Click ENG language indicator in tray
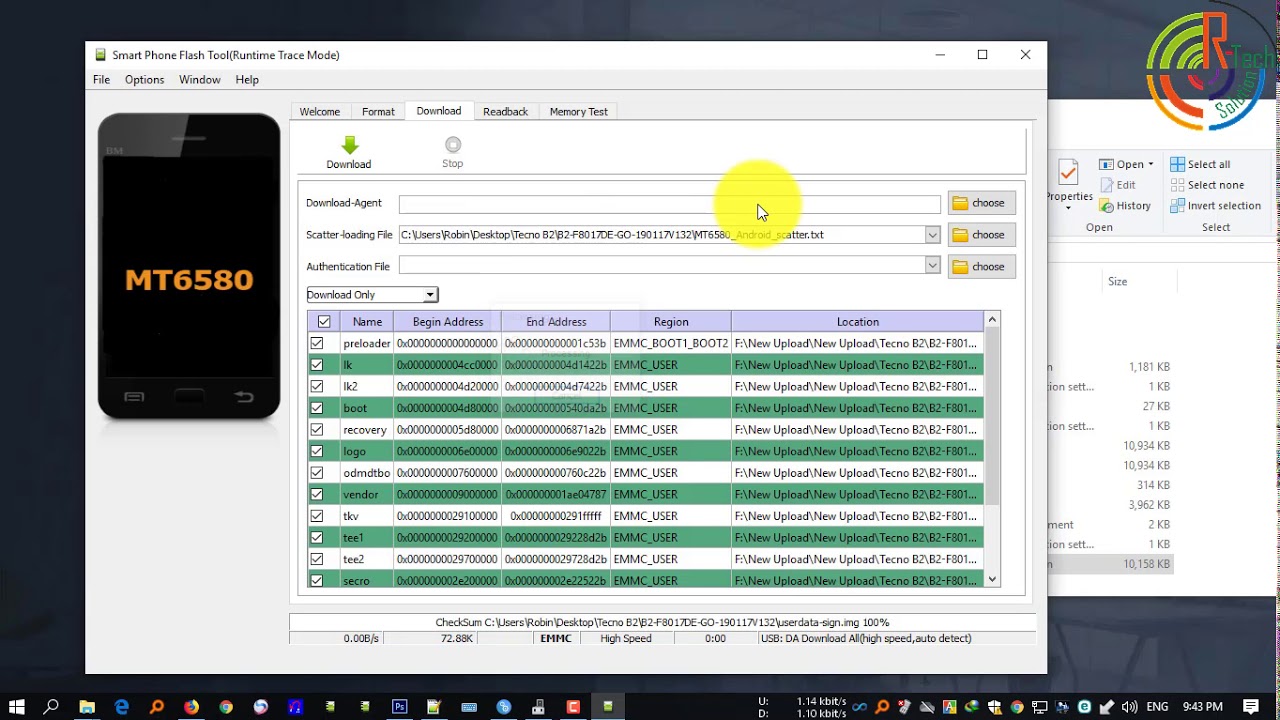Viewport: 1280px width, 720px height. click(1157, 707)
